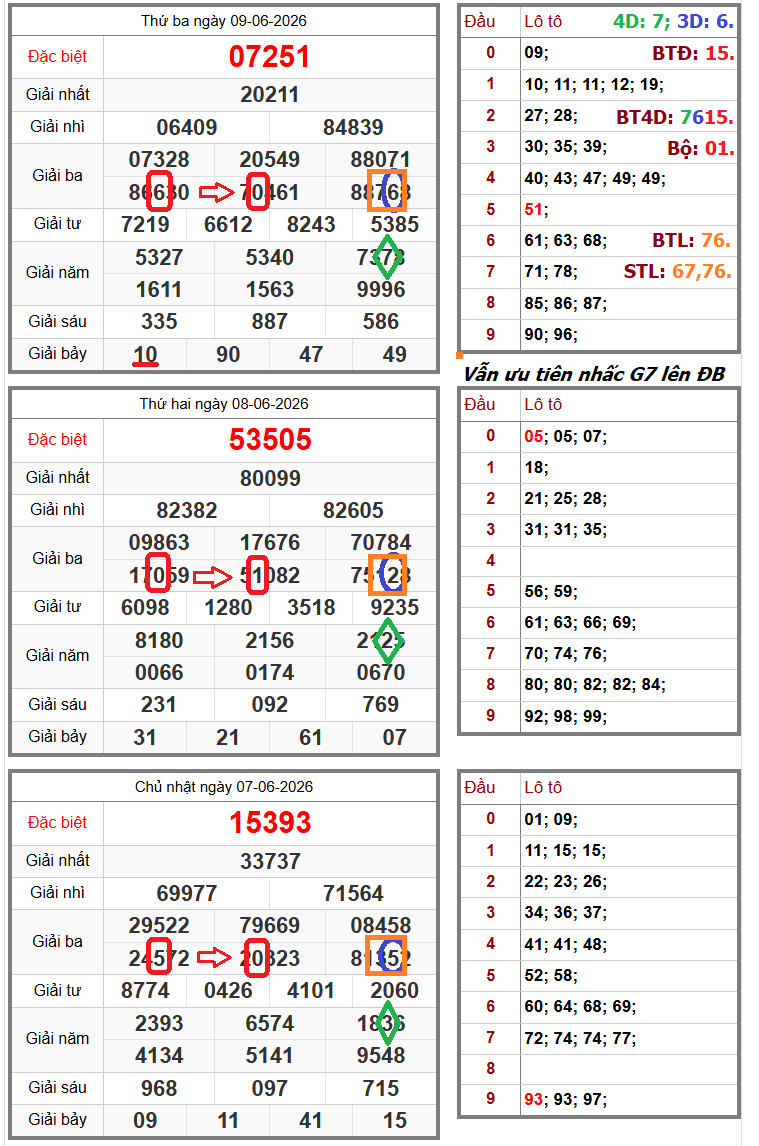Select fourth prize number 5385
The image size is (759, 1146).
394,224
